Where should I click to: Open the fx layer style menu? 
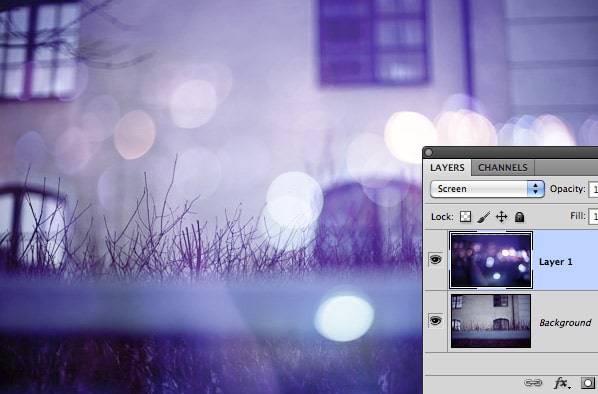point(561,383)
